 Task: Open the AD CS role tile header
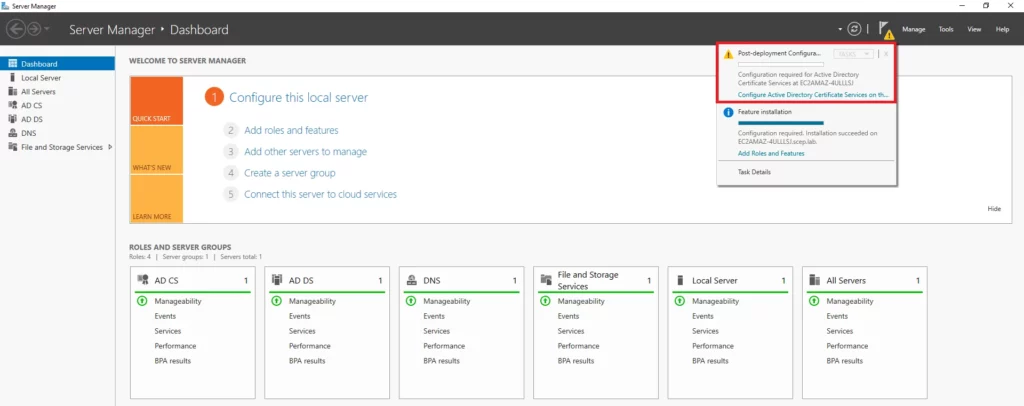coord(193,281)
